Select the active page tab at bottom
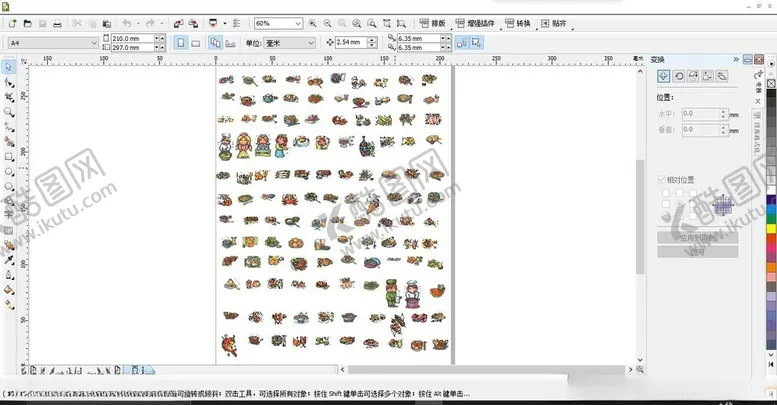Image resolution: width=777 pixels, height=405 pixels. [x=139, y=370]
